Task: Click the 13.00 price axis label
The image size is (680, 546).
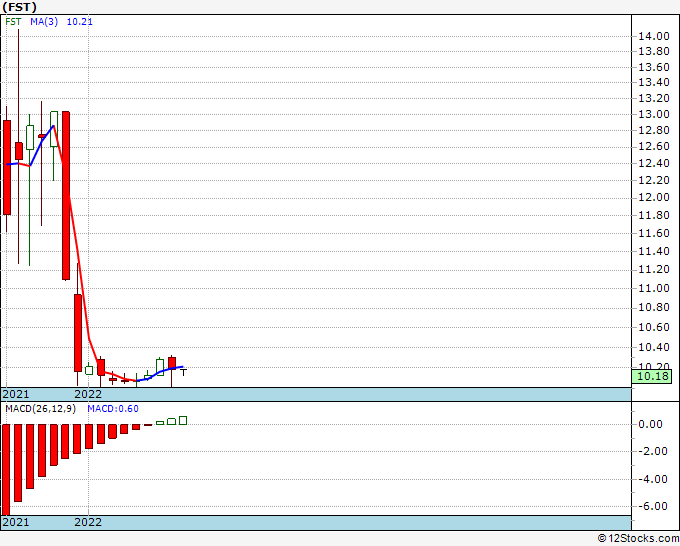Action: coord(654,114)
